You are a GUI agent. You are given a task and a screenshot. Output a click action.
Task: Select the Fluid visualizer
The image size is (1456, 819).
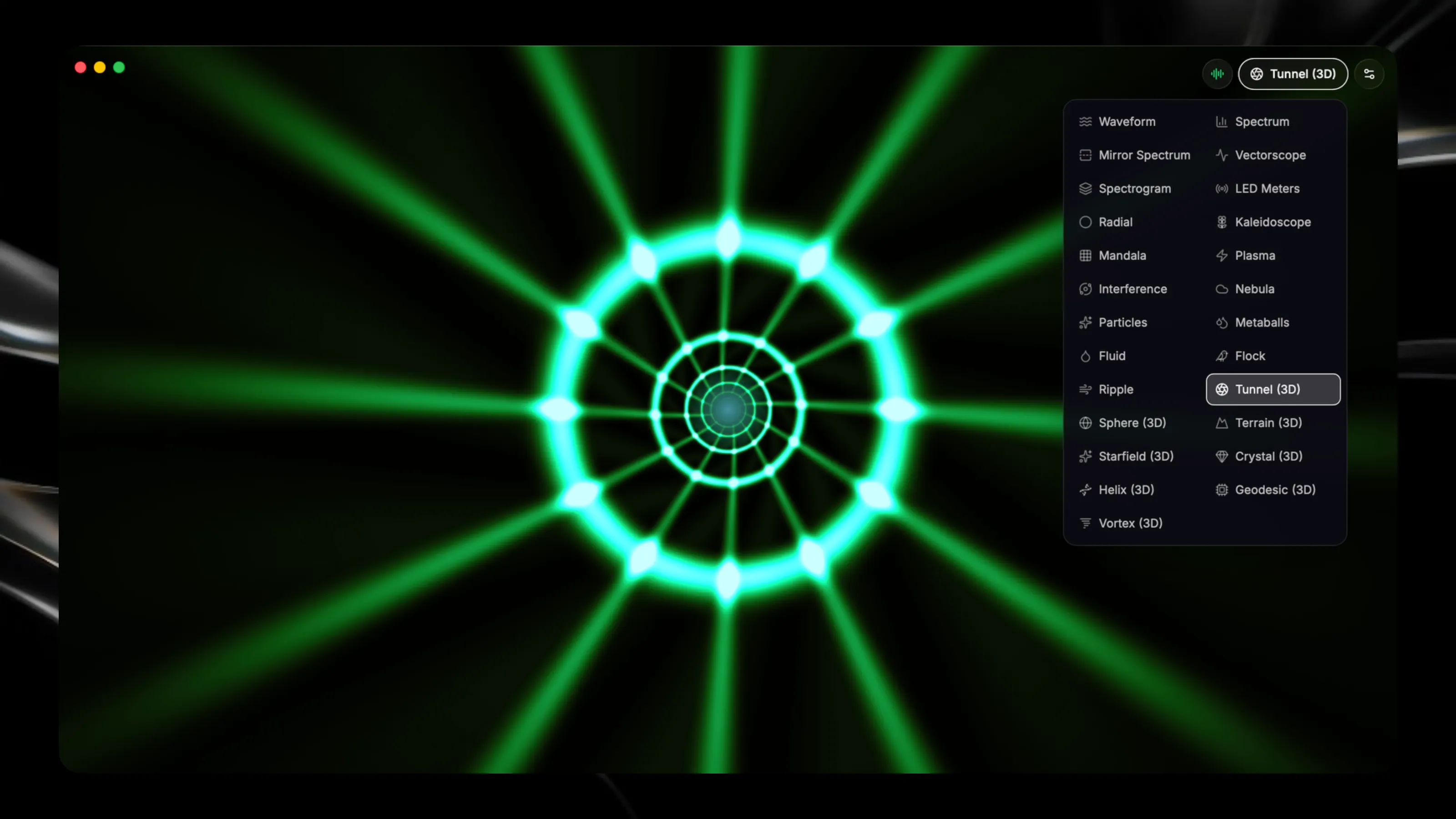pos(1137,356)
